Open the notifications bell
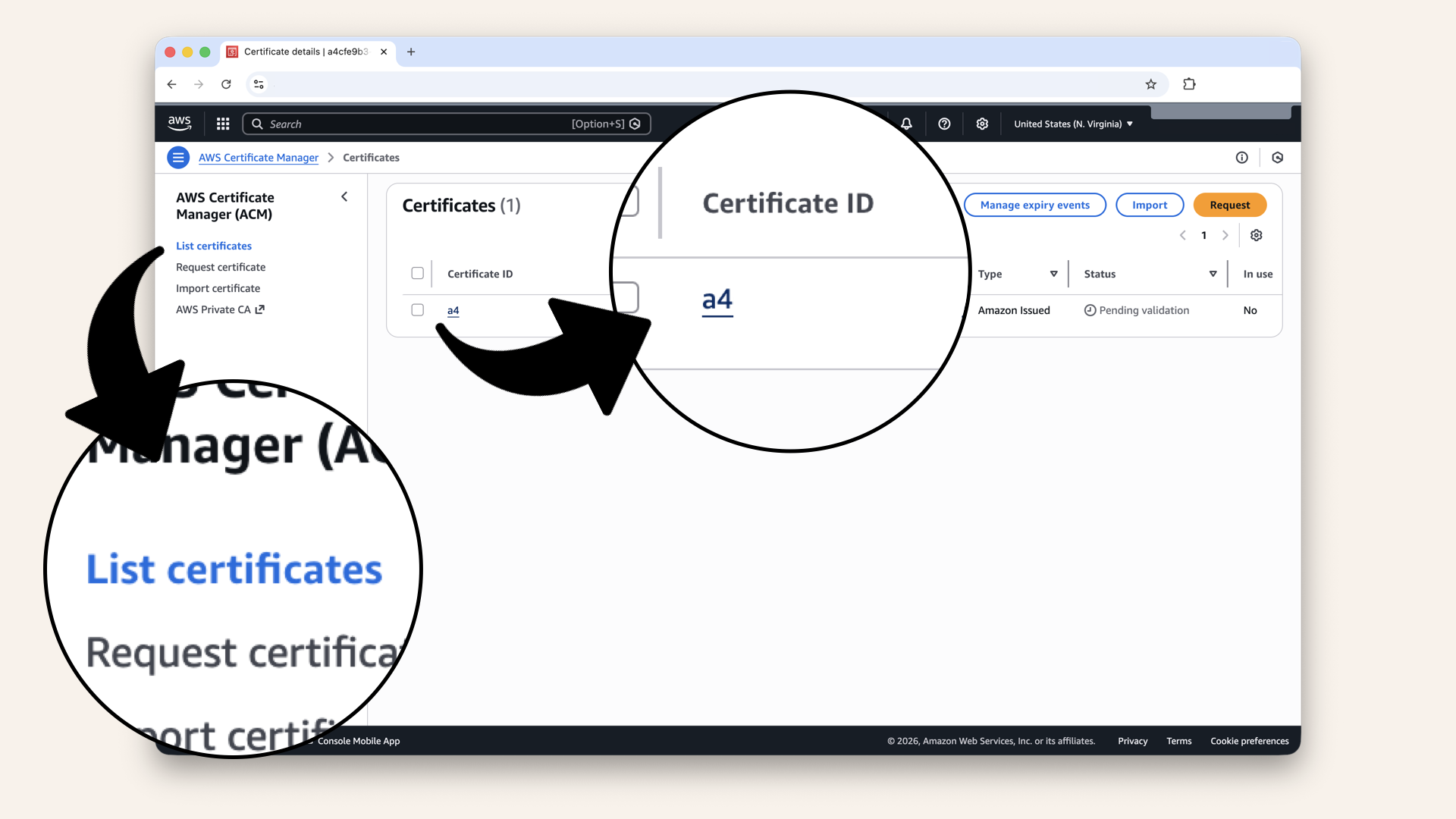The image size is (1456, 819). coord(906,123)
